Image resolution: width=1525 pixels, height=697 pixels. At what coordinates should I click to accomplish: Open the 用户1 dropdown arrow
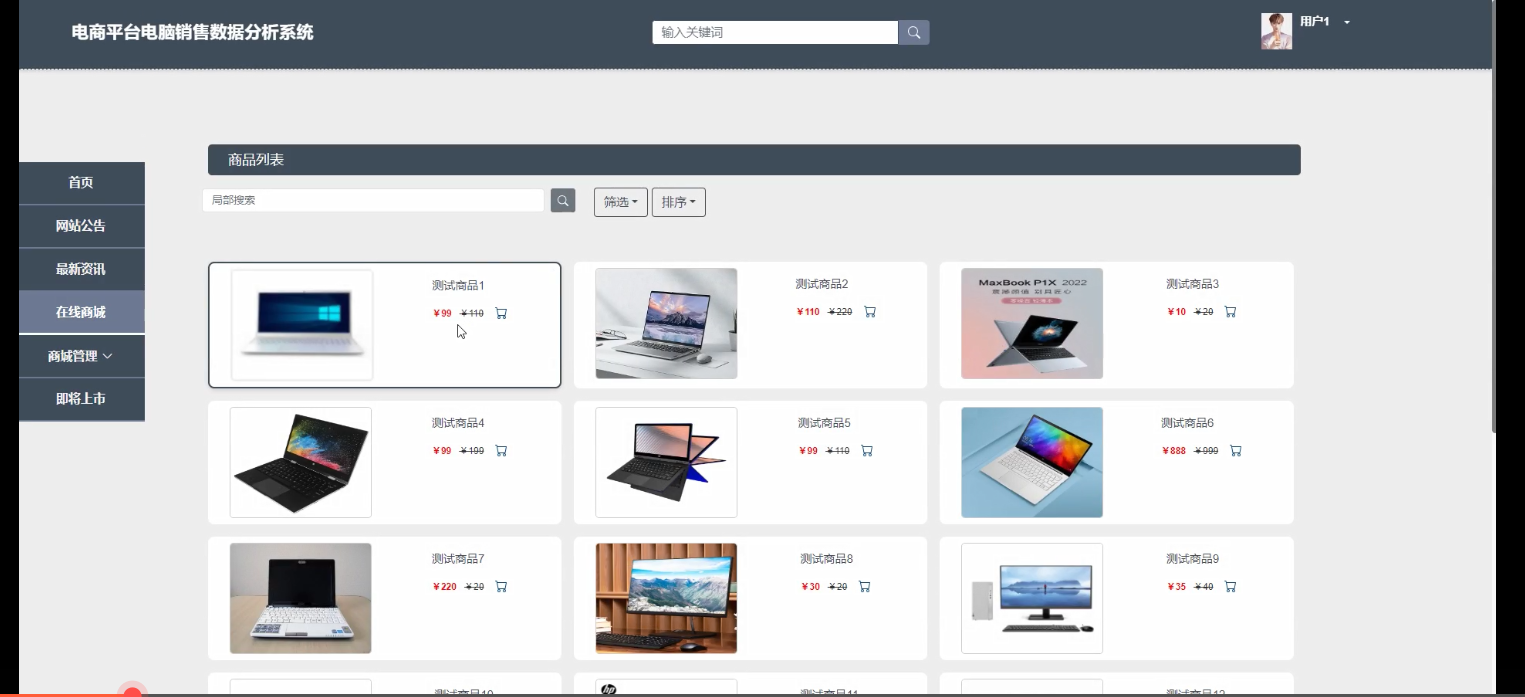(1347, 22)
